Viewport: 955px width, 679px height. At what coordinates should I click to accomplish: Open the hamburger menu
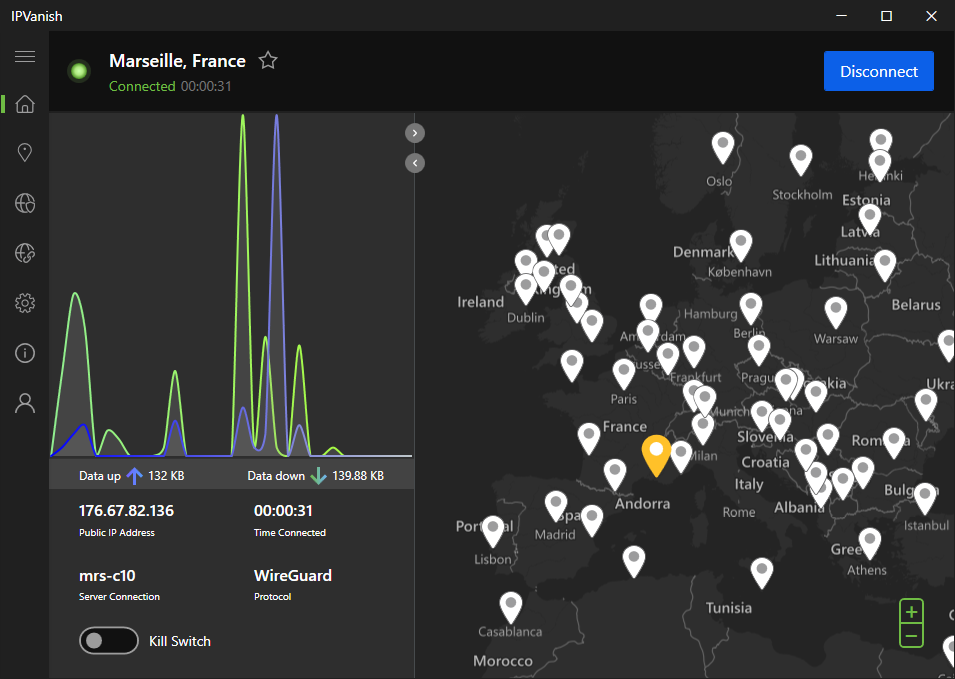coord(25,57)
